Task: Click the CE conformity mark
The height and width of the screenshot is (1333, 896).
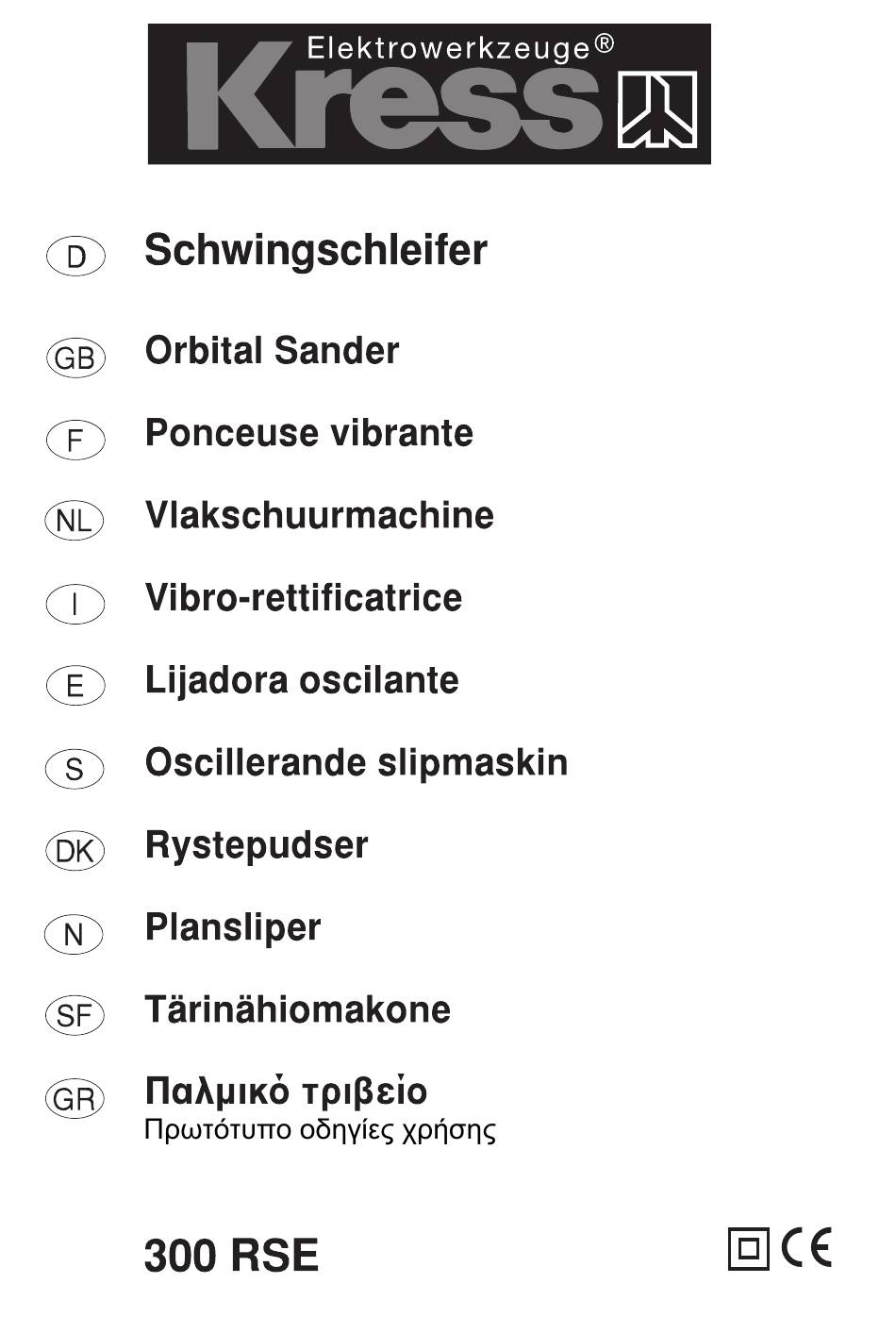Action: [807, 1248]
